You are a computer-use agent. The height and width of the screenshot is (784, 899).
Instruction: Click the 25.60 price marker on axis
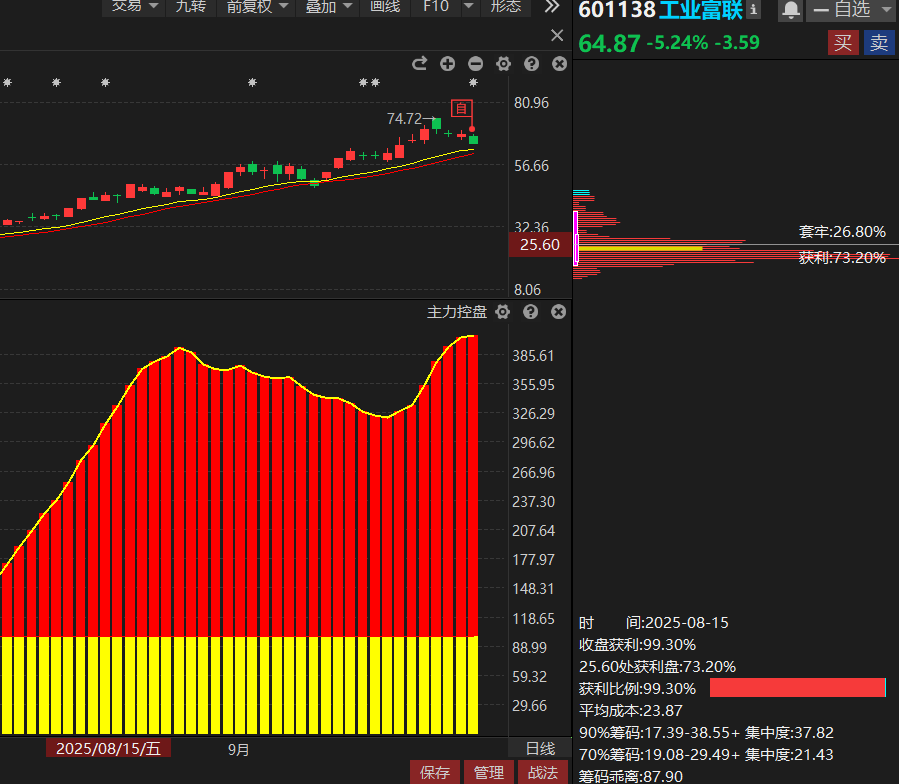point(539,245)
